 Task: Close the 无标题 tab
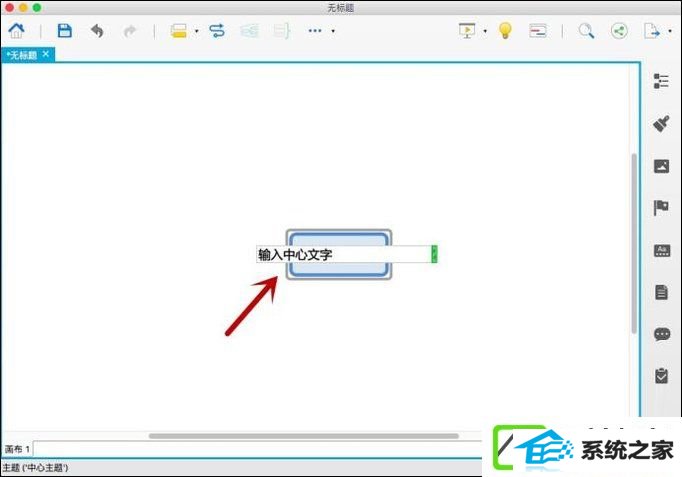46,54
